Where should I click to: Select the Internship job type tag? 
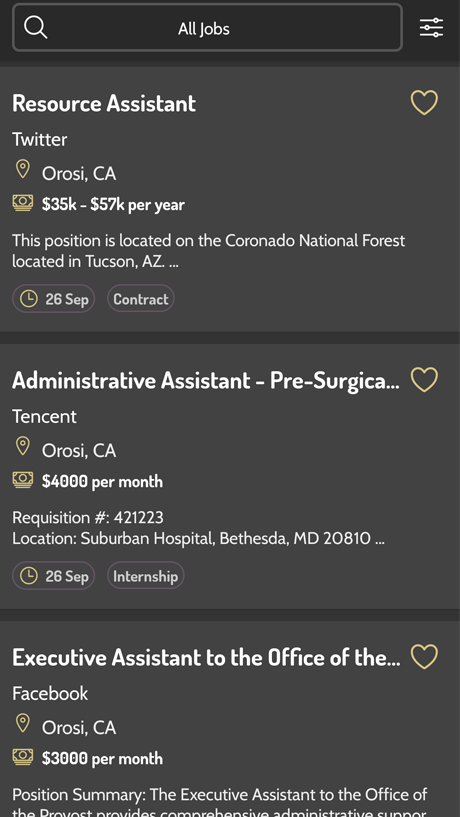point(146,576)
